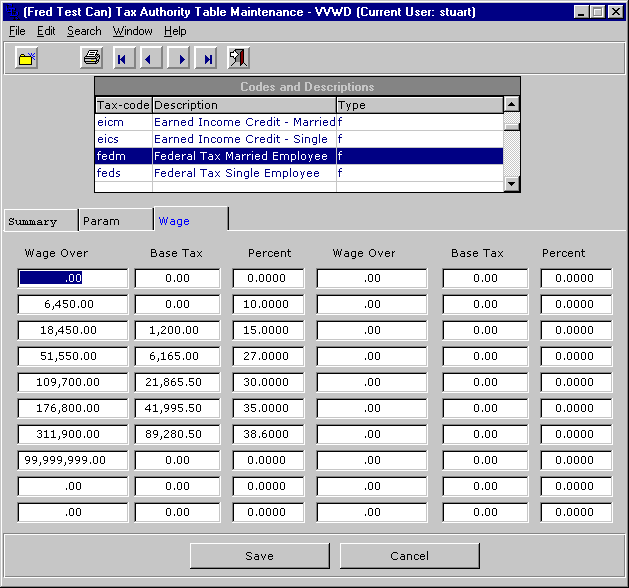Jump to the last record

coord(207,59)
